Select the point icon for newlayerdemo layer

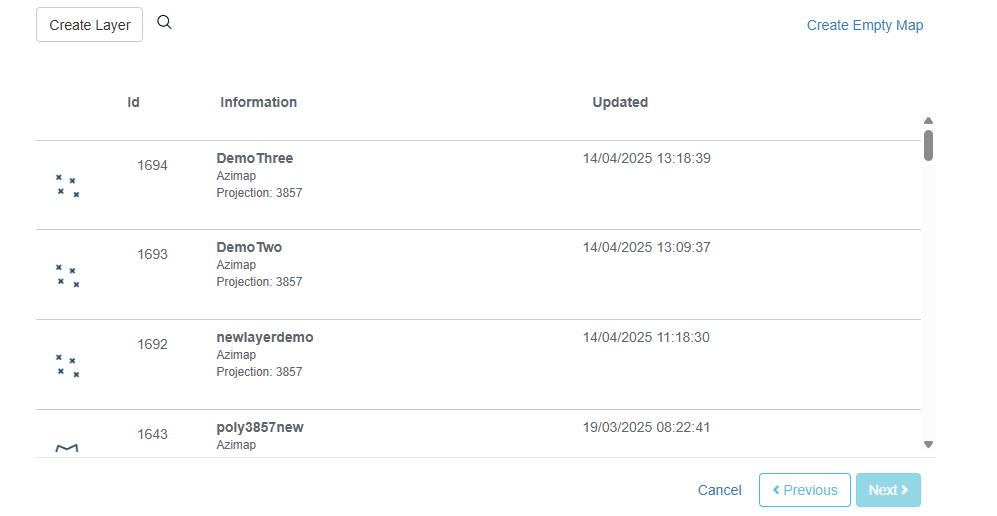(67, 365)
